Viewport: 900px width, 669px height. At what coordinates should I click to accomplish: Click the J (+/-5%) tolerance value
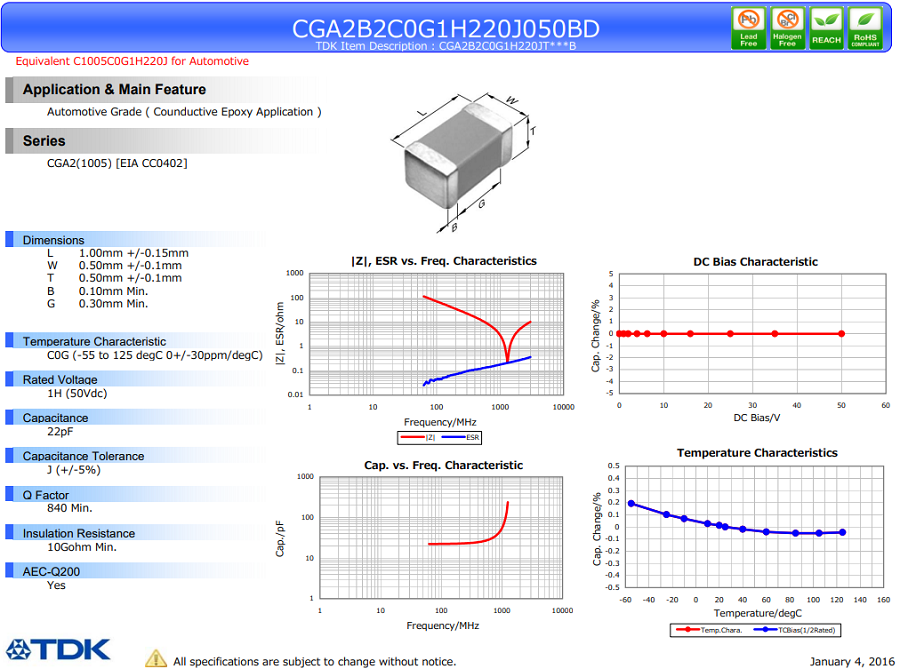click(x=73, y=470)
